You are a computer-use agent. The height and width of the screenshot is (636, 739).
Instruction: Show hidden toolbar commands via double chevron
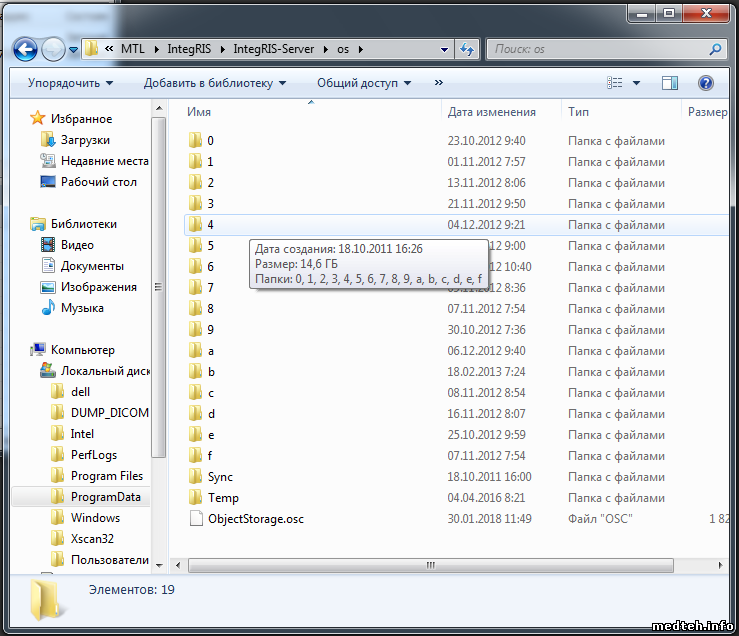click(439, 83)
